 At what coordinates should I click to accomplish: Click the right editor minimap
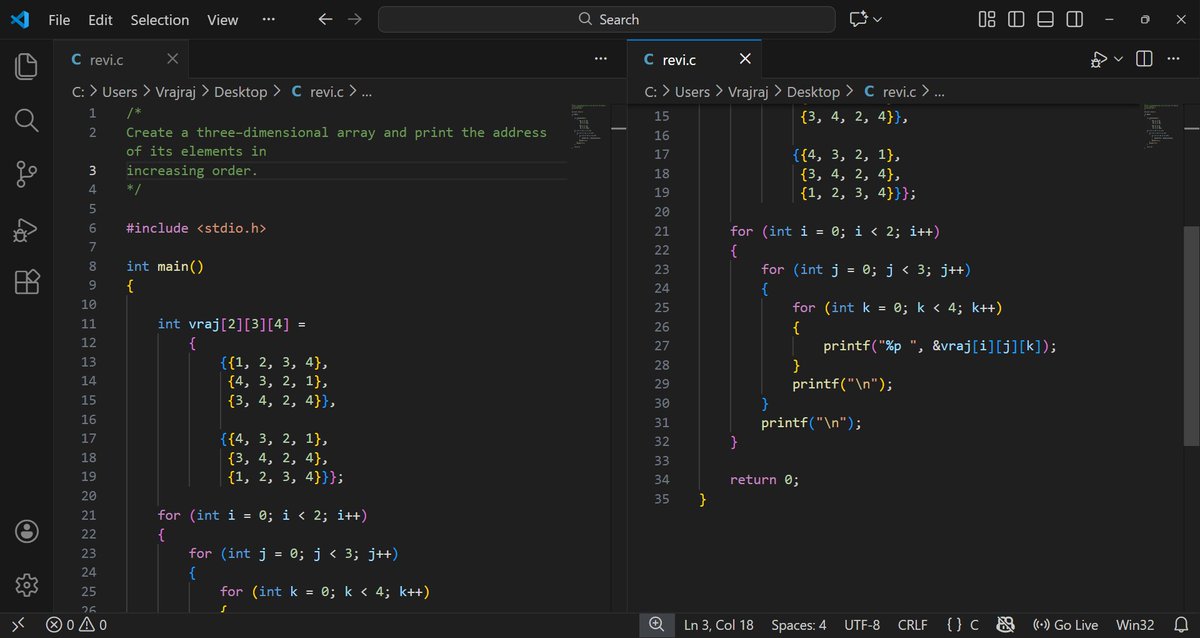(1163, 125)
